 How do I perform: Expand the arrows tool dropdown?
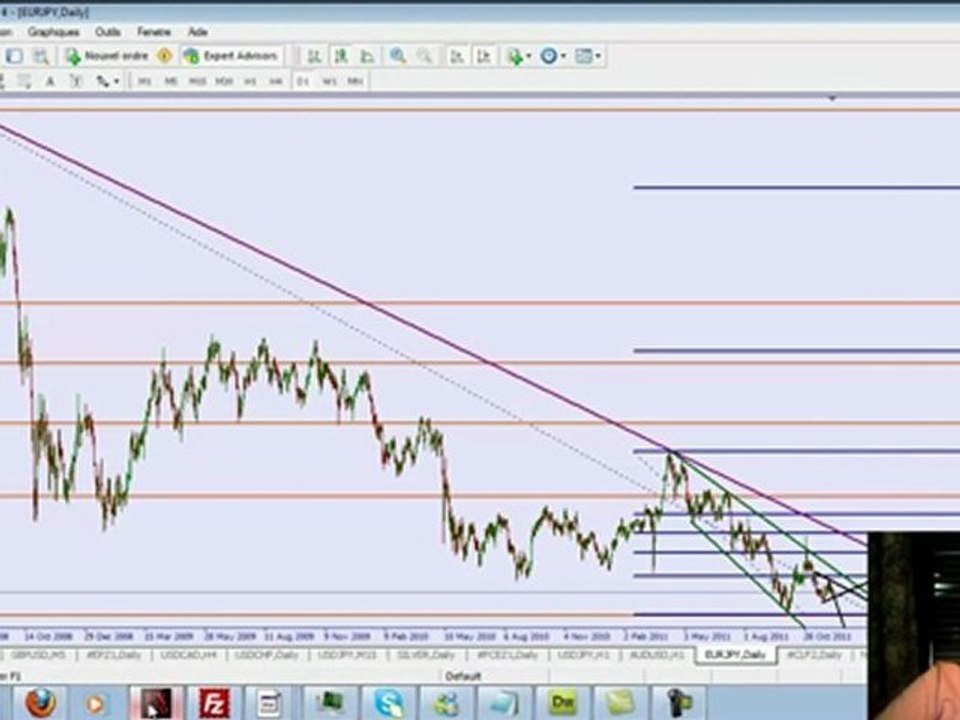pyautogui.click(x=116, y=81)
